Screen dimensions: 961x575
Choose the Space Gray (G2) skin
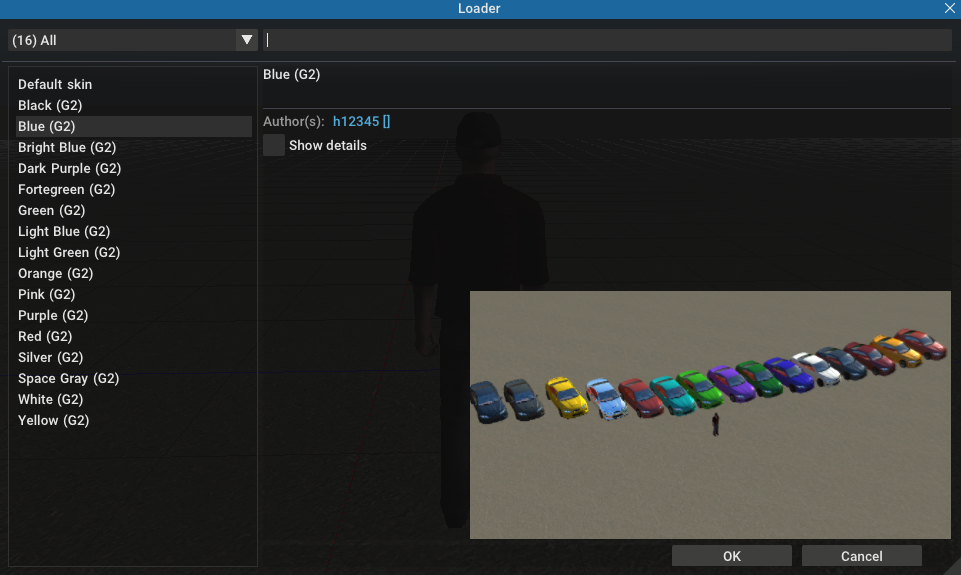(x=68, y=379)
